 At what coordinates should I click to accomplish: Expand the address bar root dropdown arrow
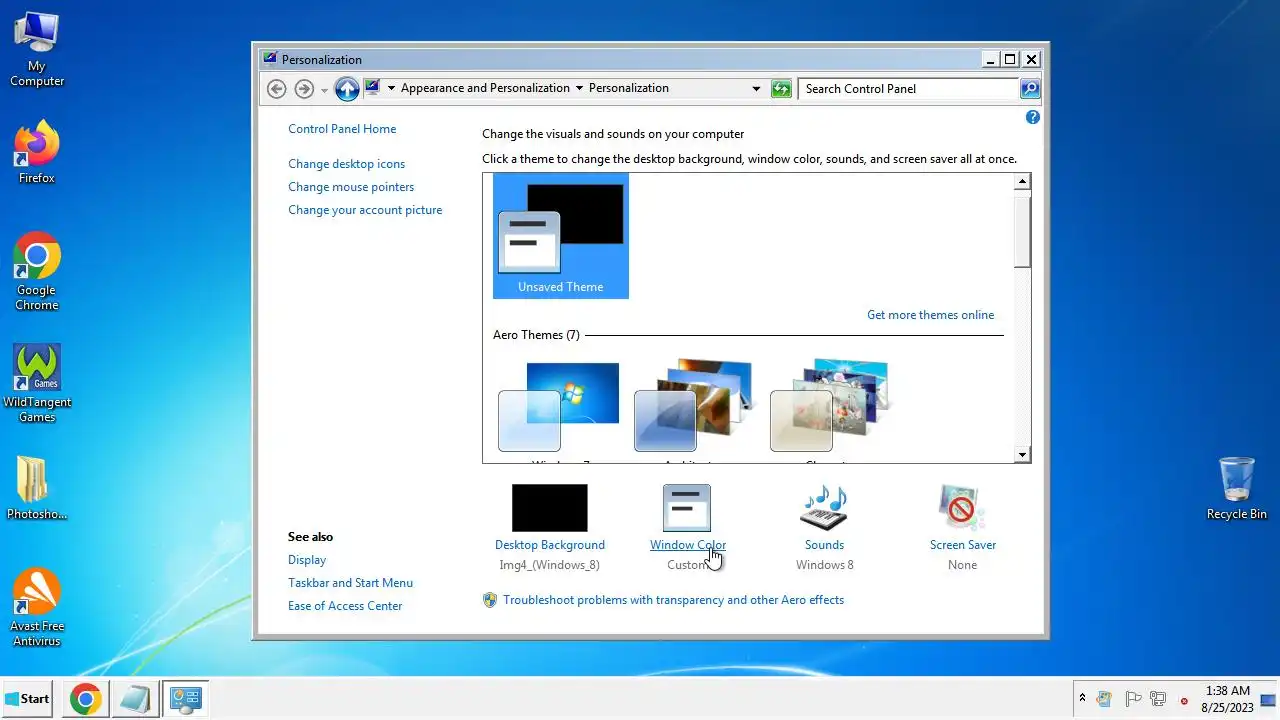[x=392, y=88]
